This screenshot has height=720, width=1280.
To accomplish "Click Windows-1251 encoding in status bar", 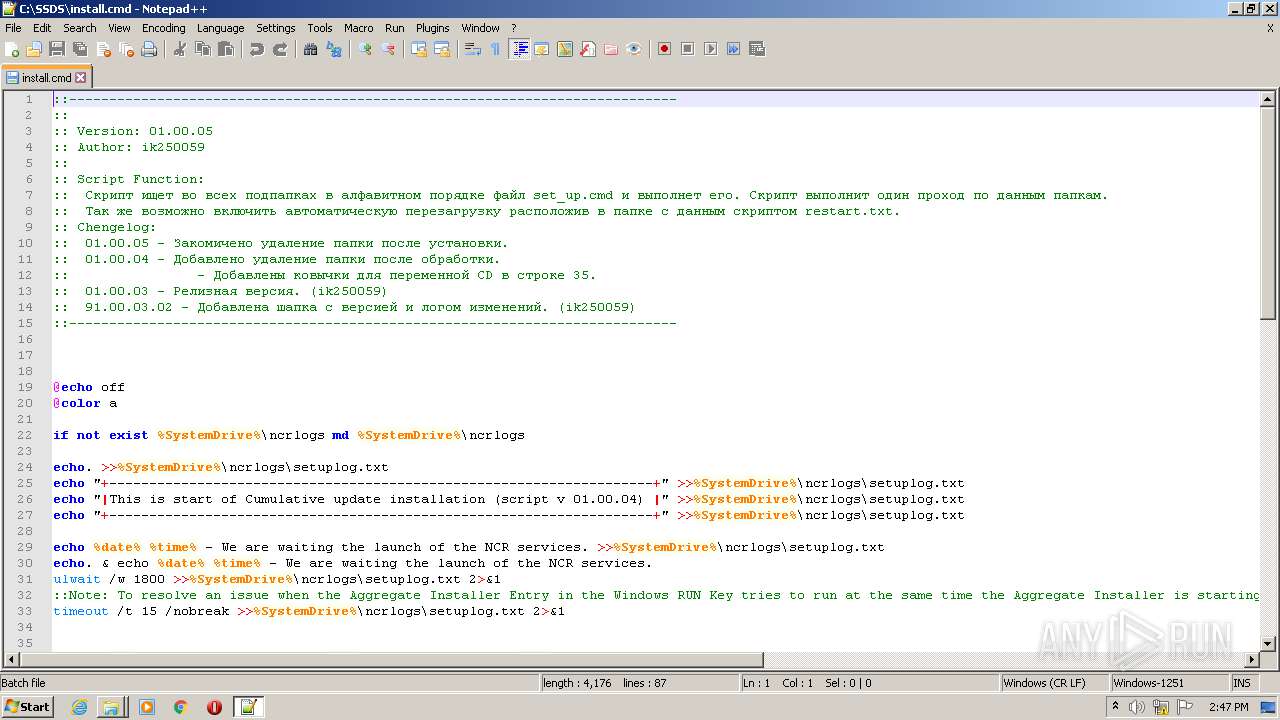I will 1169,683.
